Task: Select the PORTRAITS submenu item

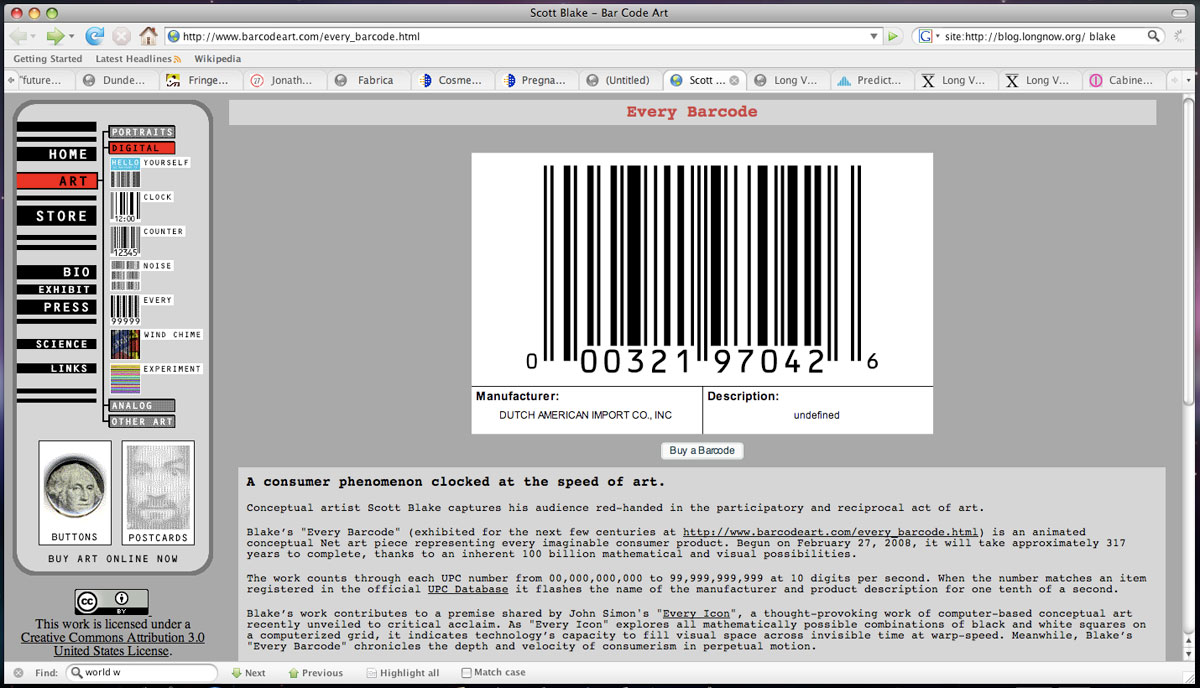Action: [x=142, y=132]
